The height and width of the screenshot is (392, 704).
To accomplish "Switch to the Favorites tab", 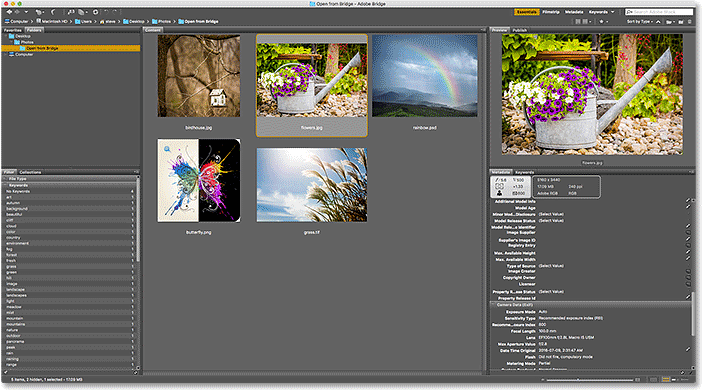I will pyautogui.click(x=13, y=30).
